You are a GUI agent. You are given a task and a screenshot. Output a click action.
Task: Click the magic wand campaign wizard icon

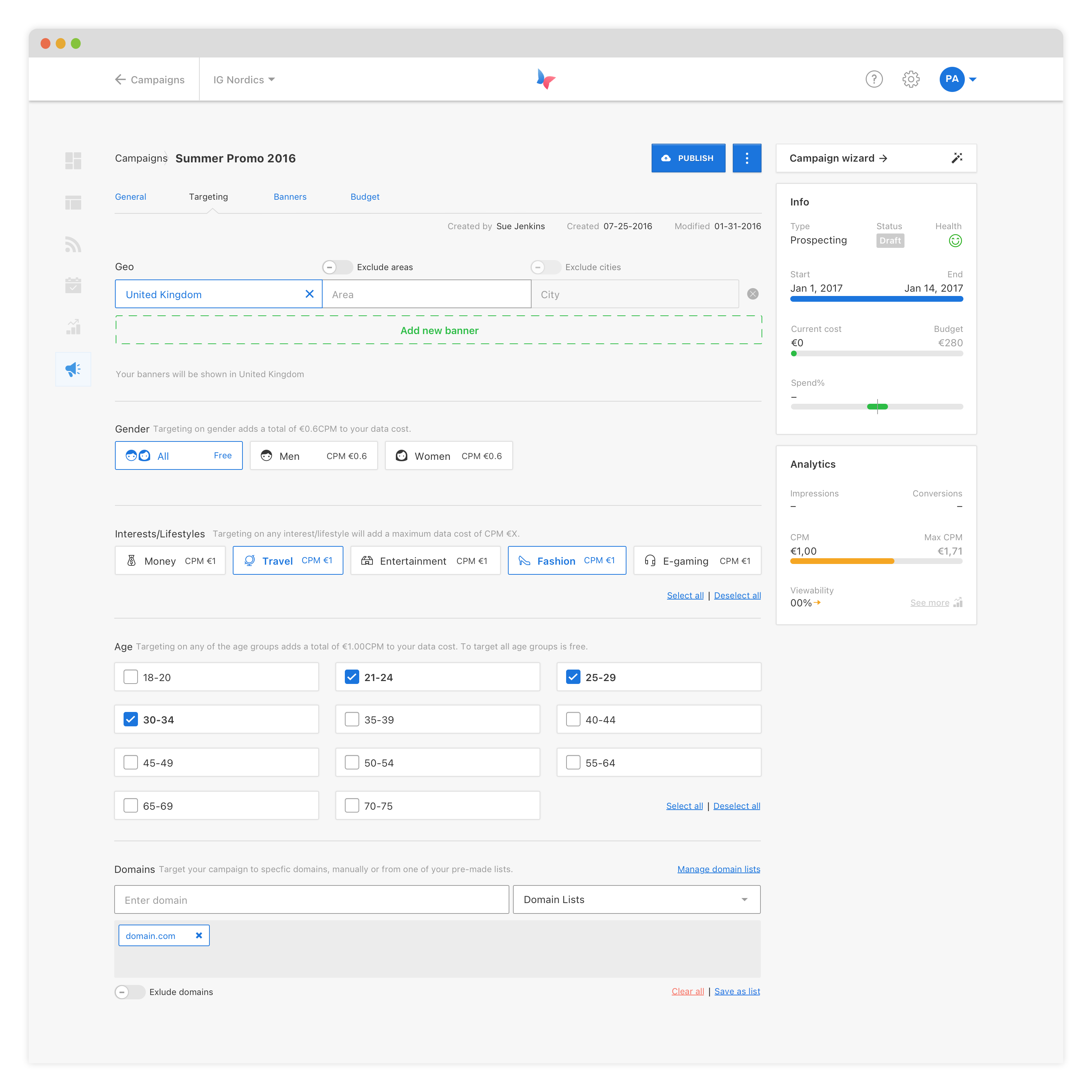point(956,158)
